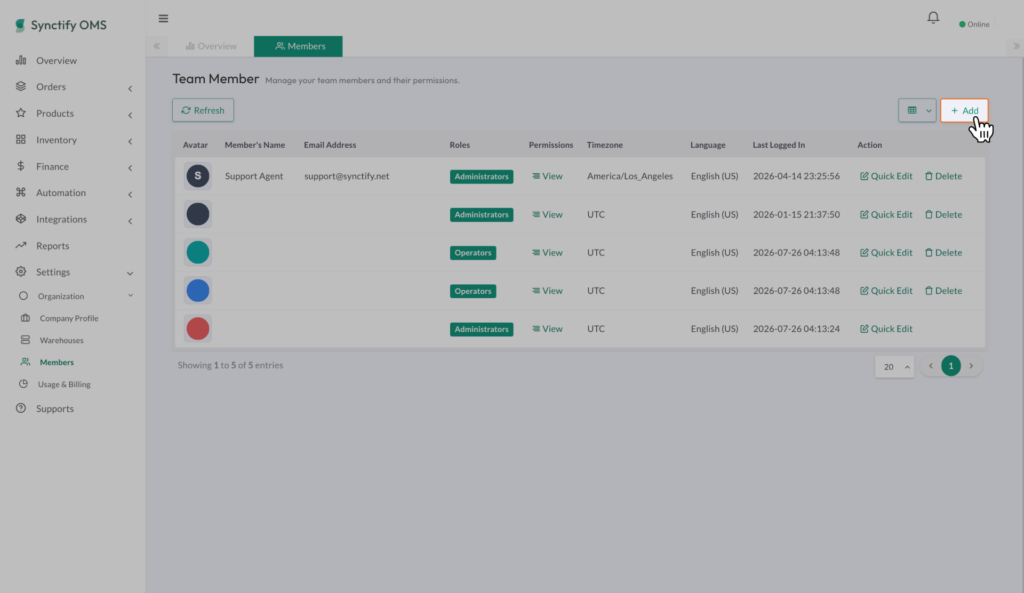Click page number 1 button
The width and height of the screenshot is (1024, 593).
[951, 366]
